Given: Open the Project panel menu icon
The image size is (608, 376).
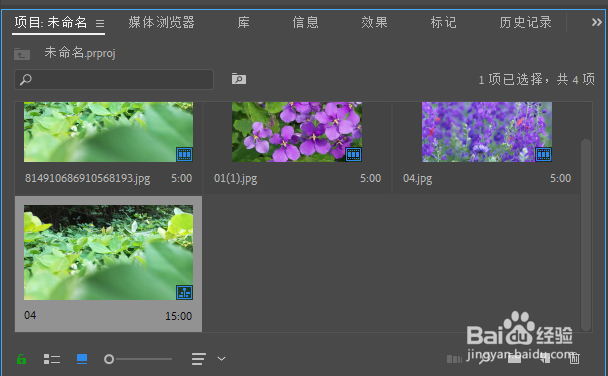Looking at the screenshot, I should 100,23.
